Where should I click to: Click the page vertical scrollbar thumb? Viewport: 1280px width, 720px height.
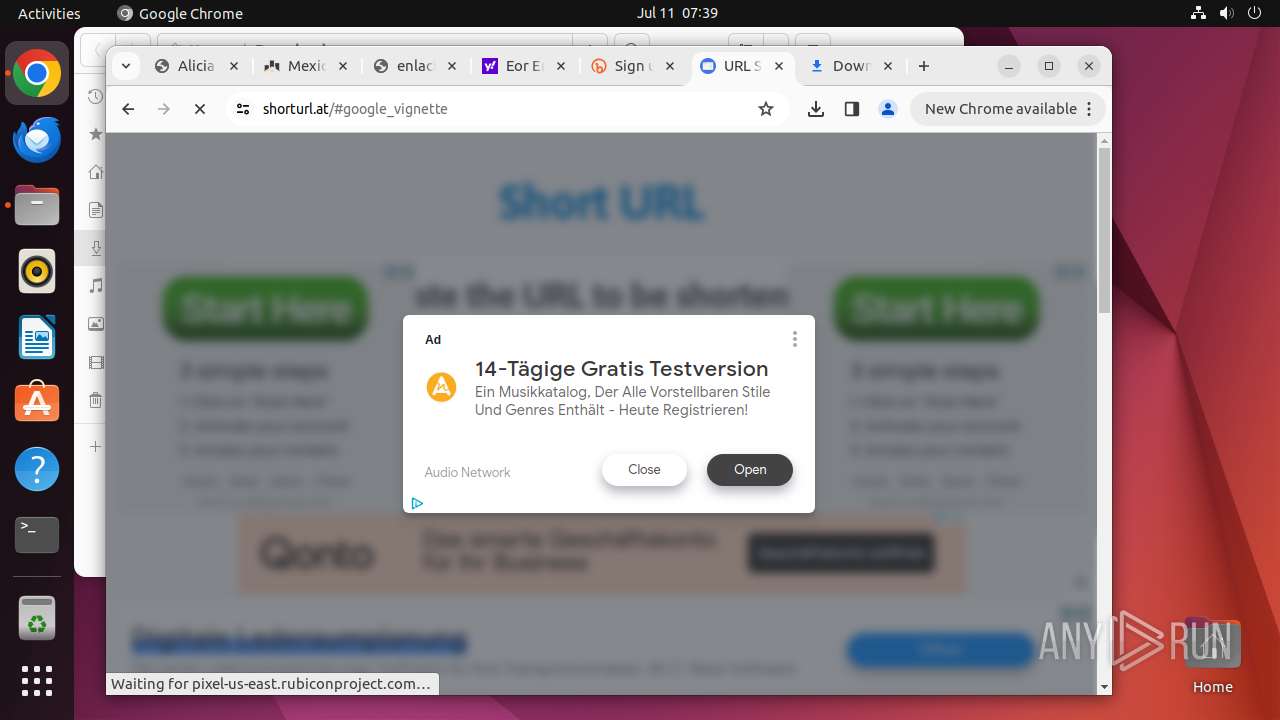click(1104, 230)
